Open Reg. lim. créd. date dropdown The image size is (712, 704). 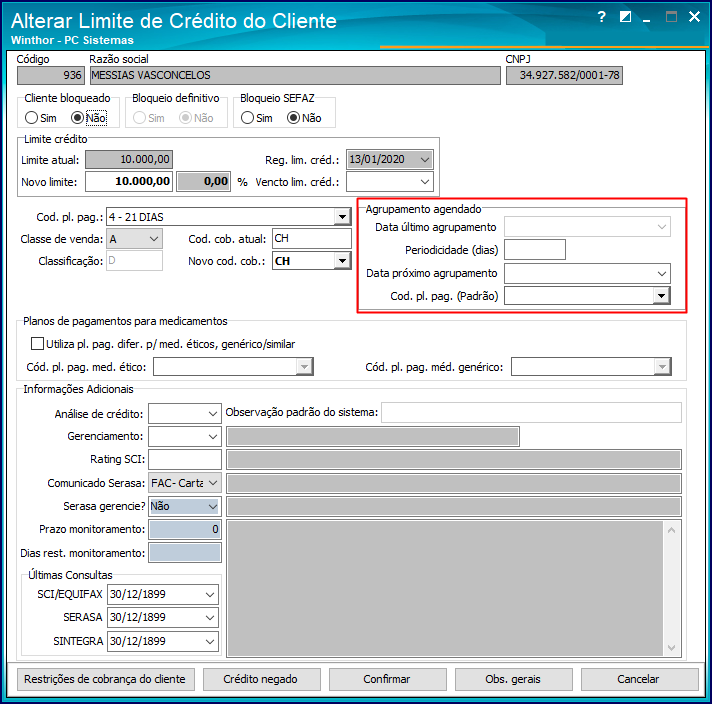click(425, 160)
